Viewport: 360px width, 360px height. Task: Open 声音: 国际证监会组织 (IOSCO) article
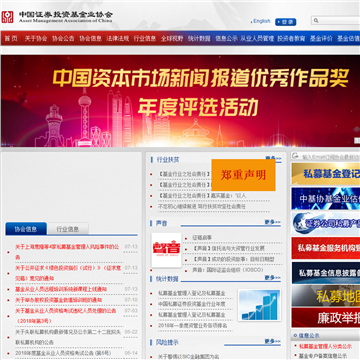[228, 269]
